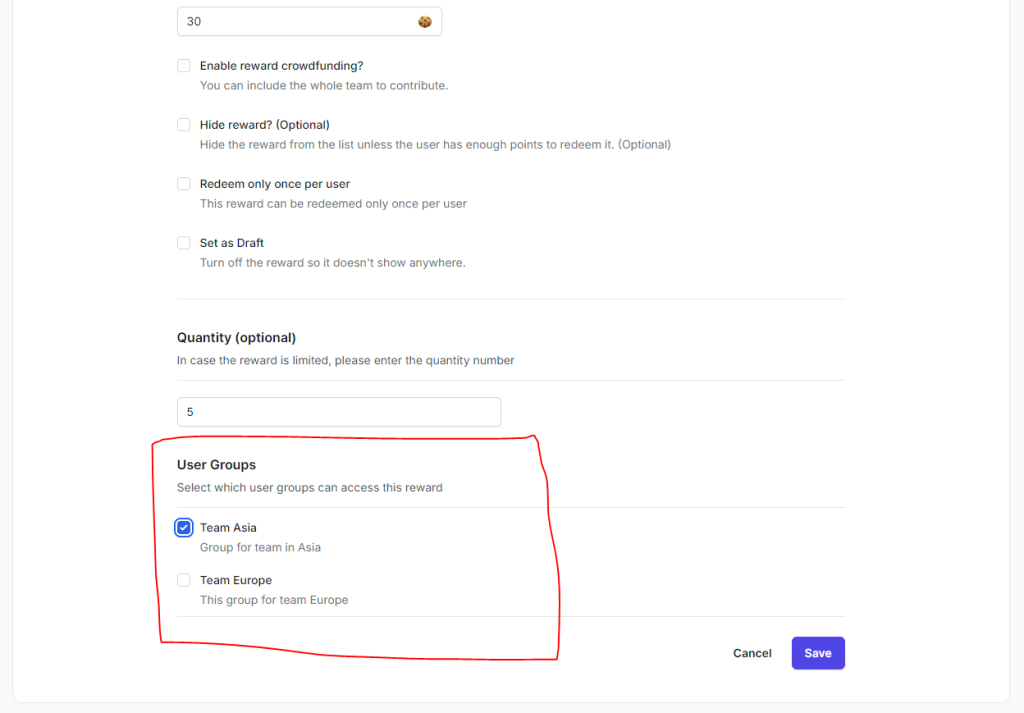The width and height of the screenshot is (1024, 713).
Task: Check the Redeem only once per user box
Action: tap(184, 184)
